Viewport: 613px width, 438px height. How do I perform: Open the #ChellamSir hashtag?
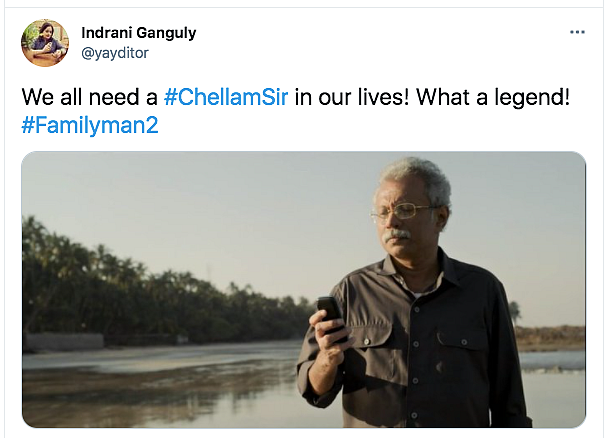point(226,97)
